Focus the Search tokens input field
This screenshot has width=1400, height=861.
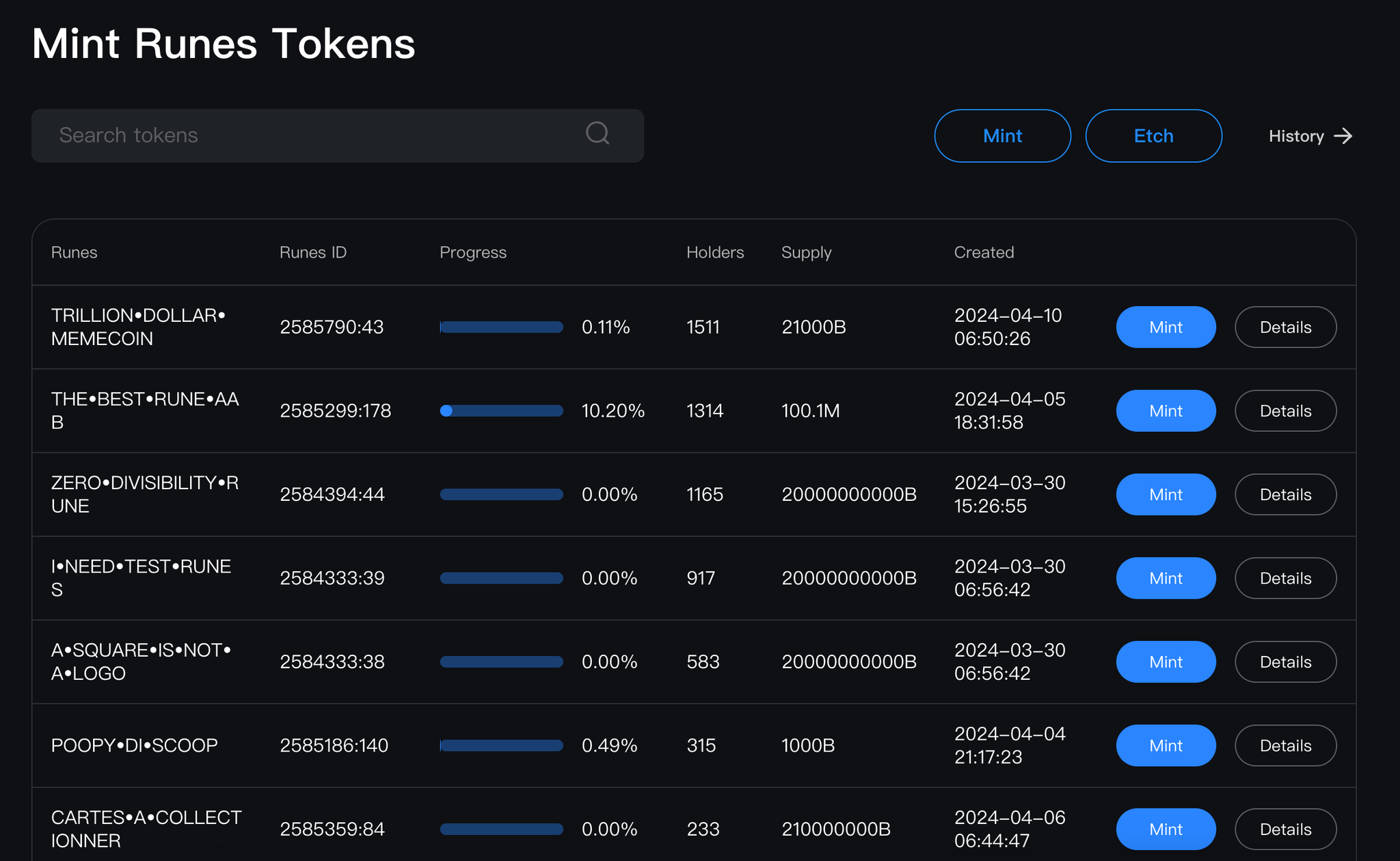pyautogui.click(x=308, y=135)
